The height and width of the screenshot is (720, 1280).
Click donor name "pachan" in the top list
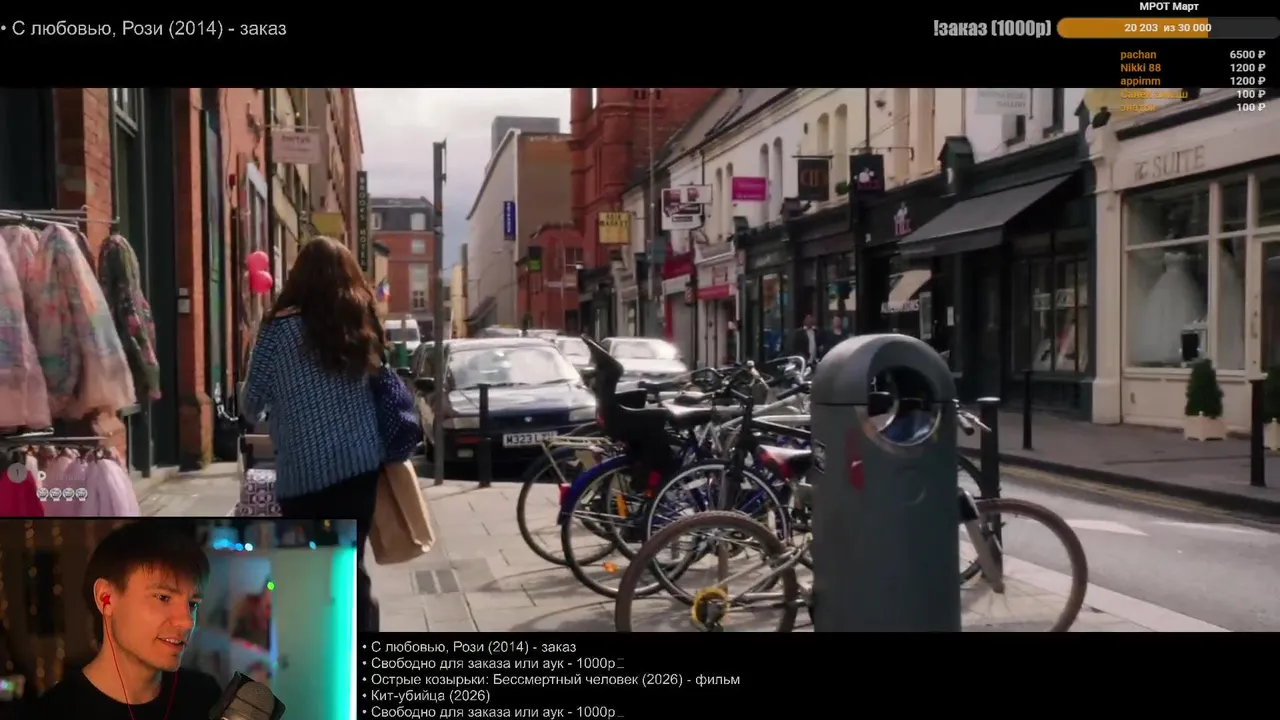tap(1138, 55)
